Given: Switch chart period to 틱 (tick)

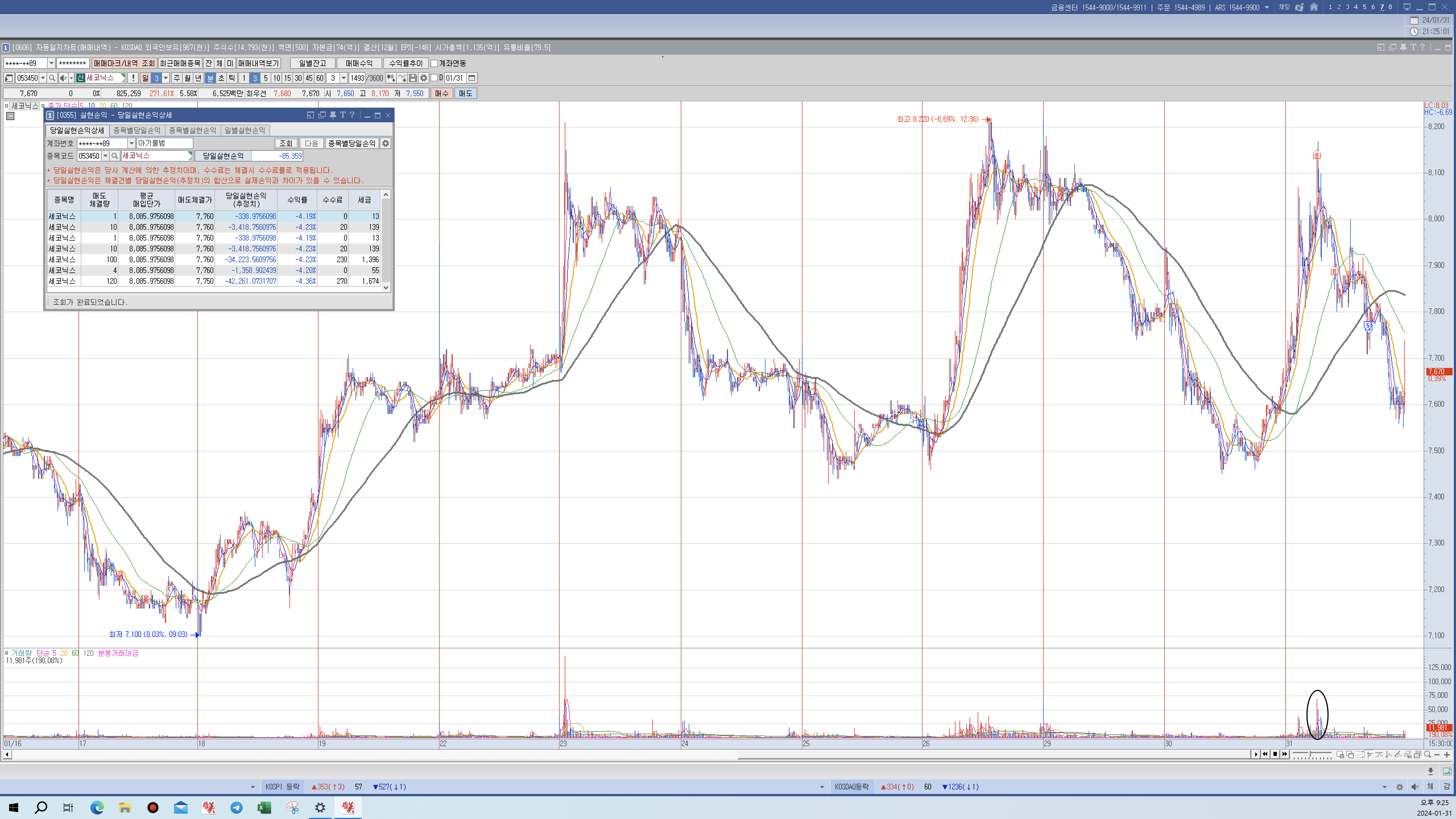Looking at the screenshot, I should 232,78.
